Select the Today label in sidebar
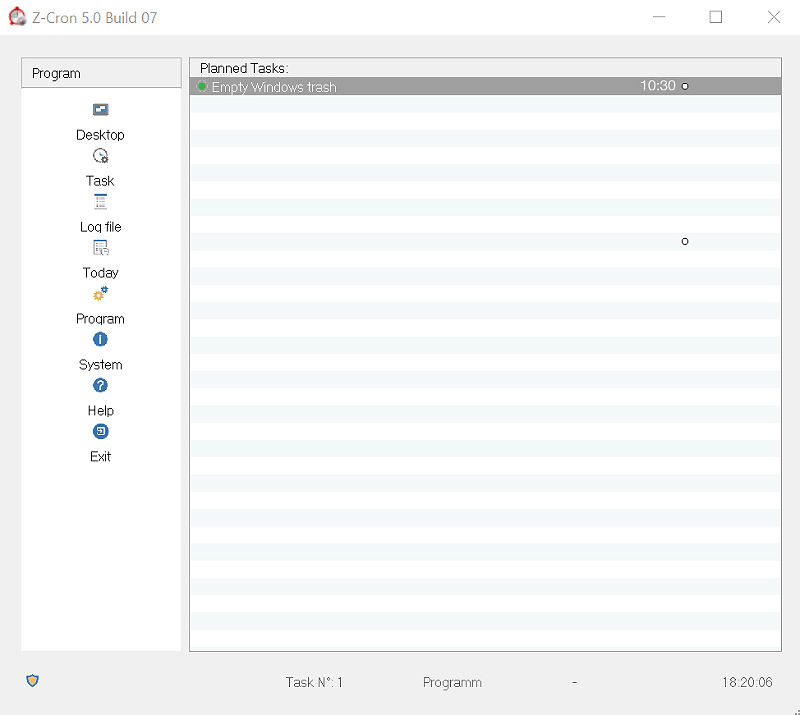Image resolution: width=800 pixels, height=715 pixels. pos(101,273)
